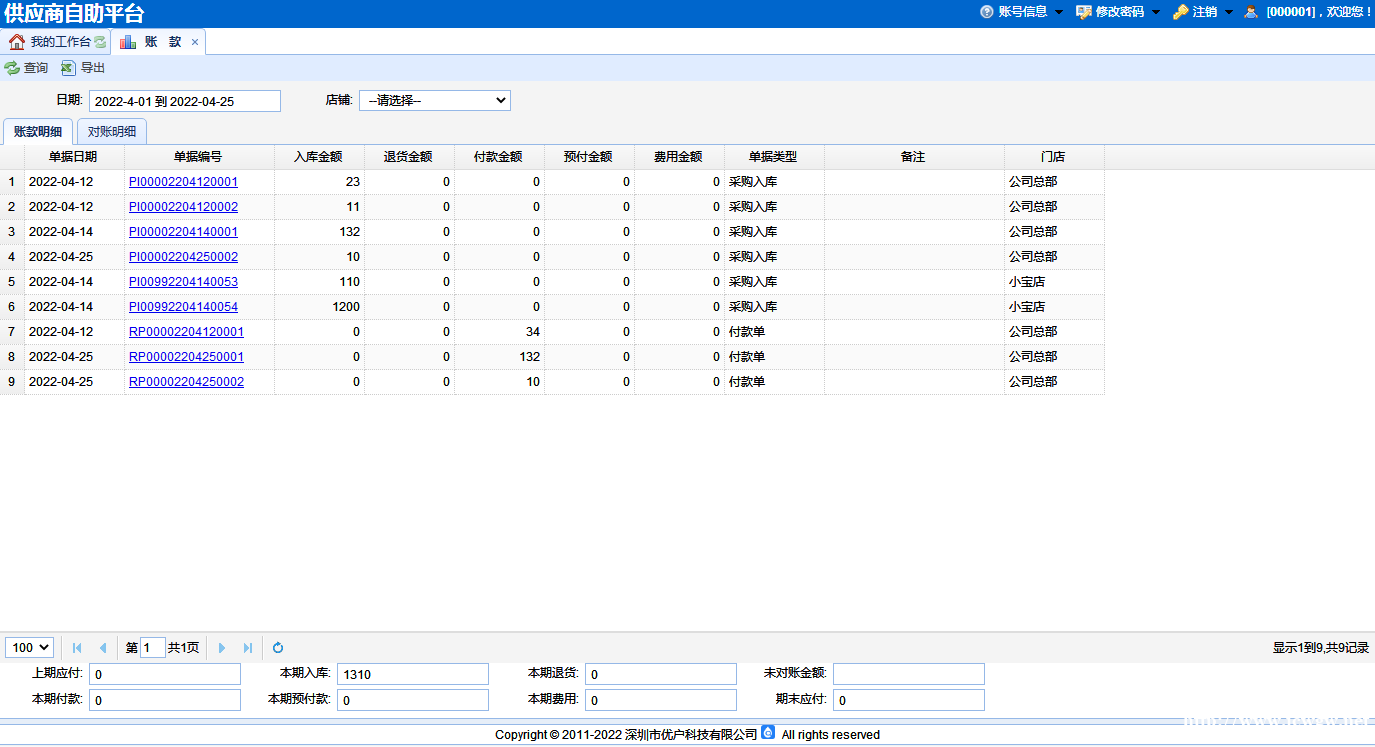Switch to the 对账明细 tab
Image resolution: width=1375 pixels, height=747 pixels.
point(112,132)
